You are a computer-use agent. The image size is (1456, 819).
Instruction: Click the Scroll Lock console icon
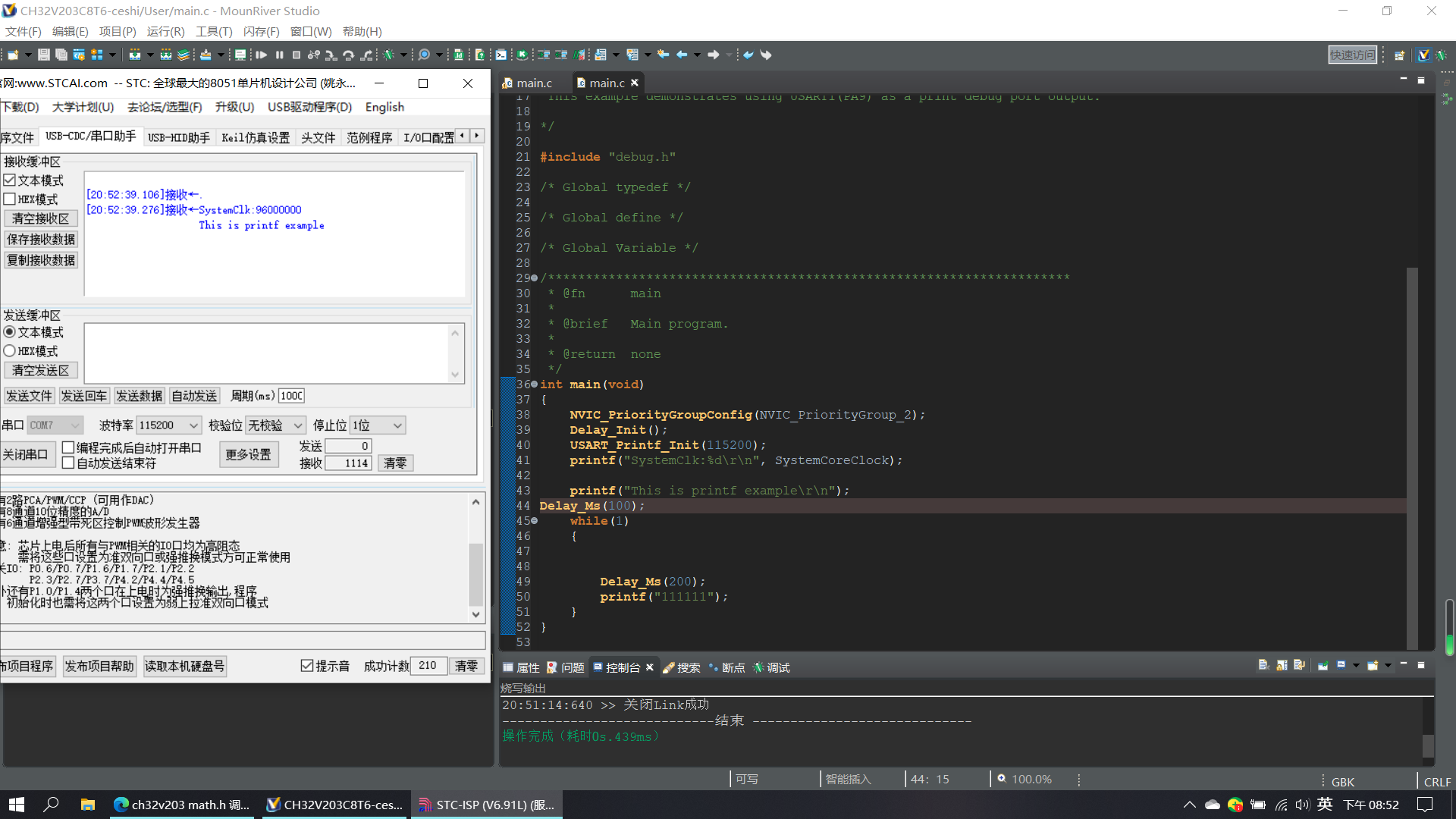[1282, 665]
